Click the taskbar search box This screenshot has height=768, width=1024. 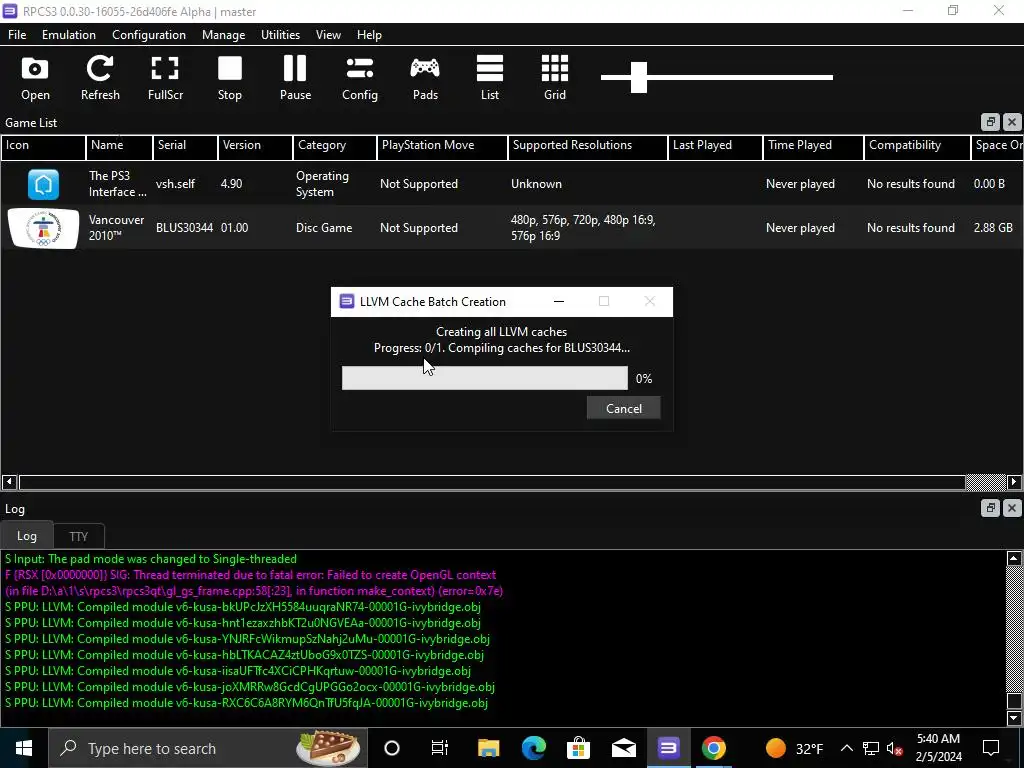pos(208,748)
